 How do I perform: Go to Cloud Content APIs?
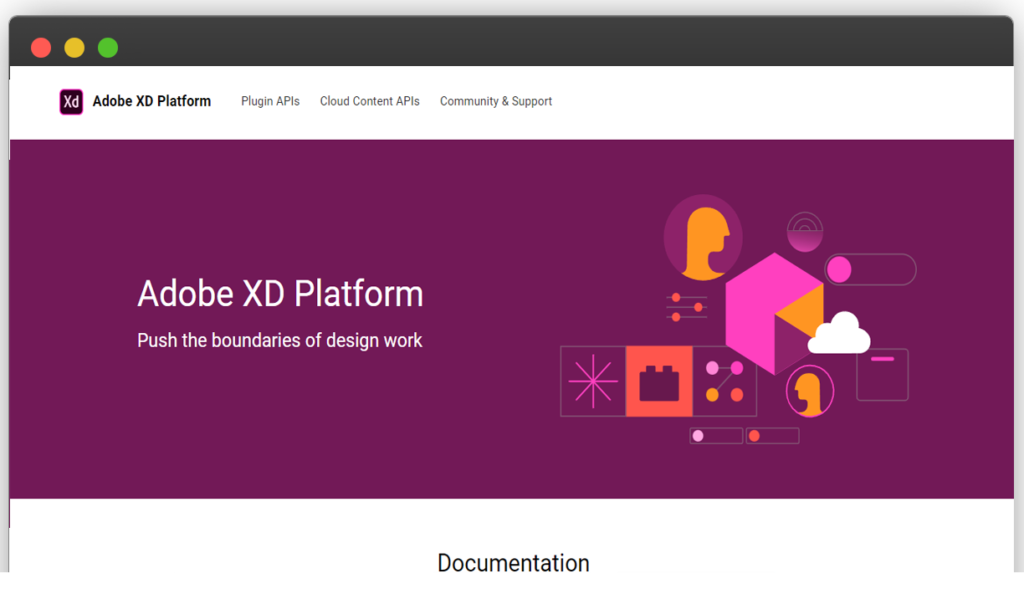pos(370,101)
